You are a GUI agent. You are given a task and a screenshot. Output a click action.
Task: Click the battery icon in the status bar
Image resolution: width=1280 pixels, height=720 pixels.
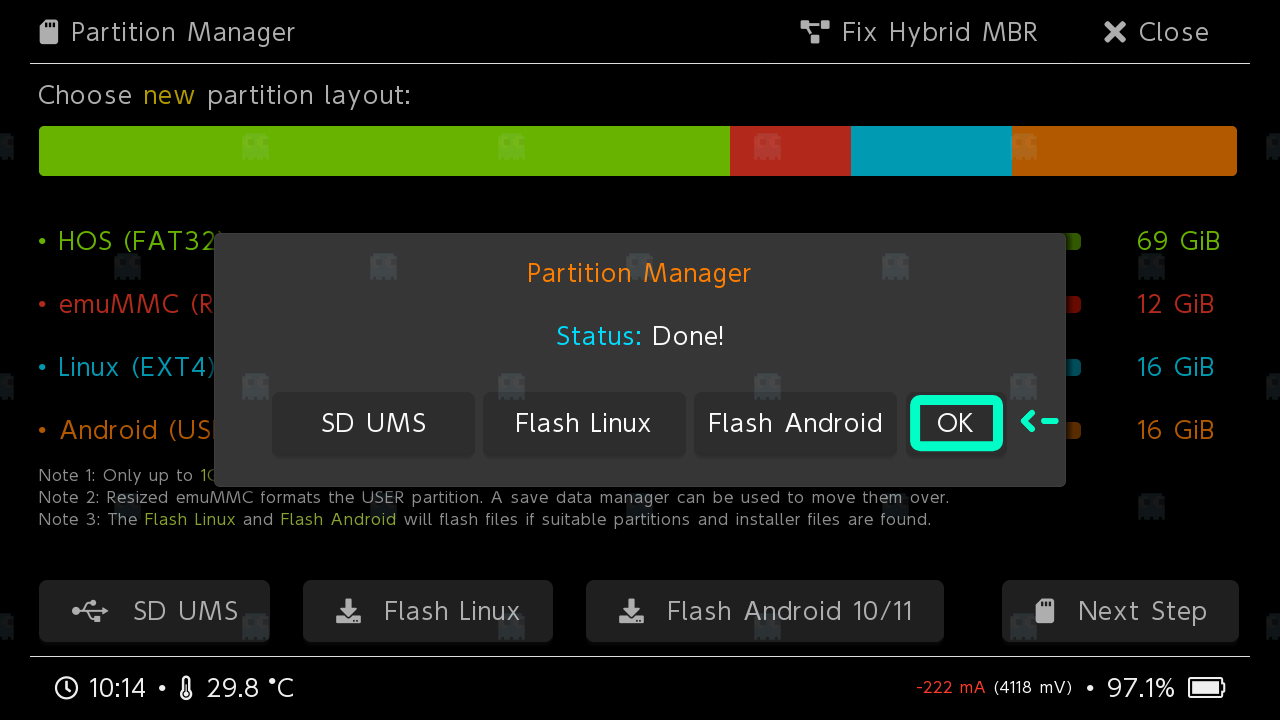coord(1206,688)
